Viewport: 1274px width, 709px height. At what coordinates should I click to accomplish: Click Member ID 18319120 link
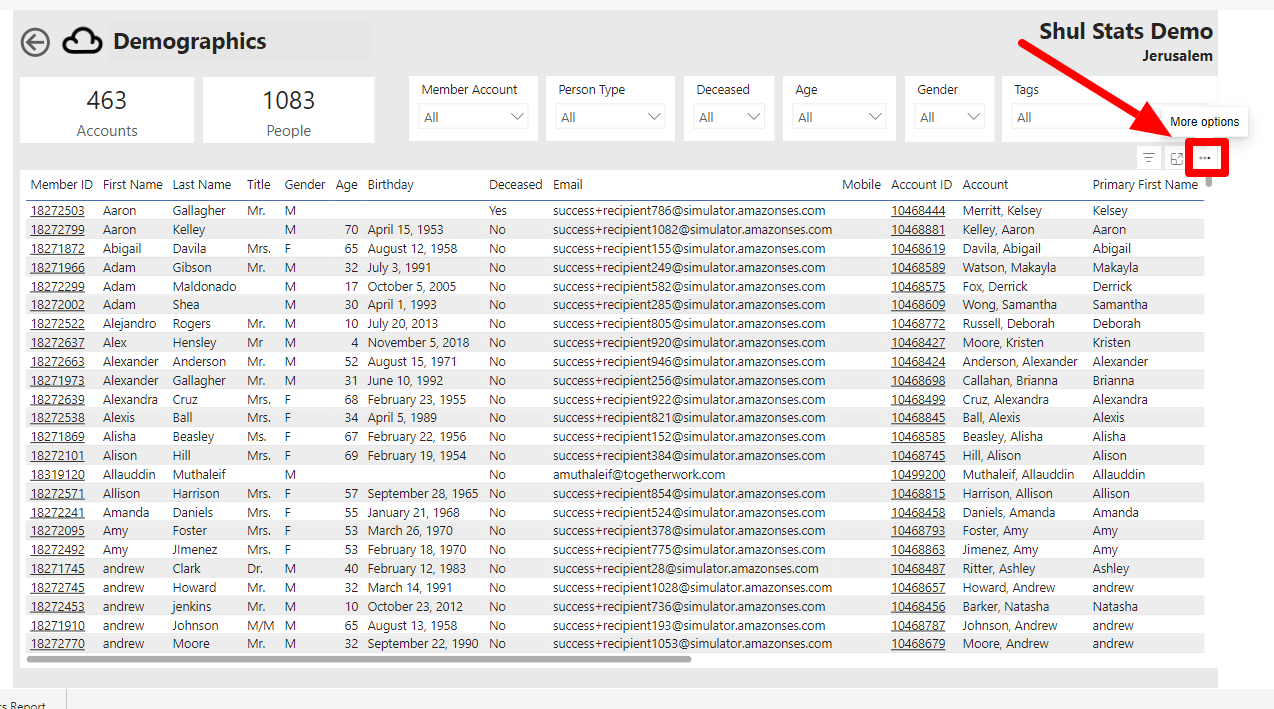click(x=57, y=474)
